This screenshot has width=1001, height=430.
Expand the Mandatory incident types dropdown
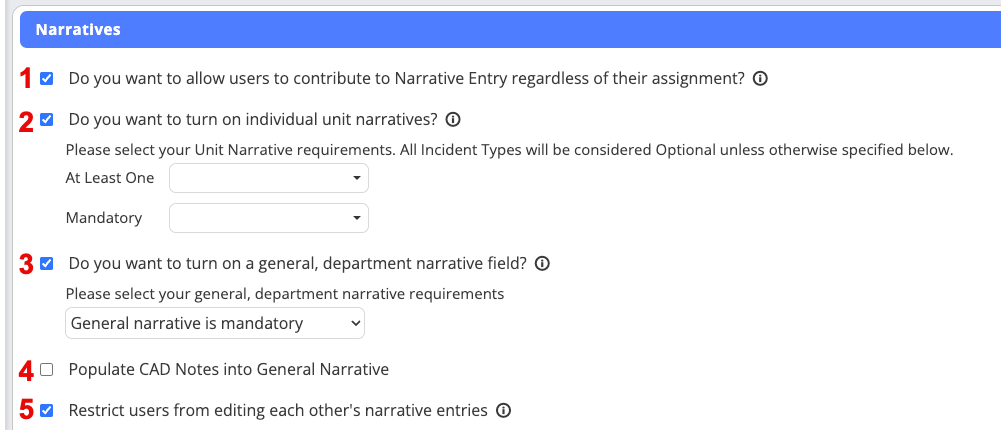(269, 218)
